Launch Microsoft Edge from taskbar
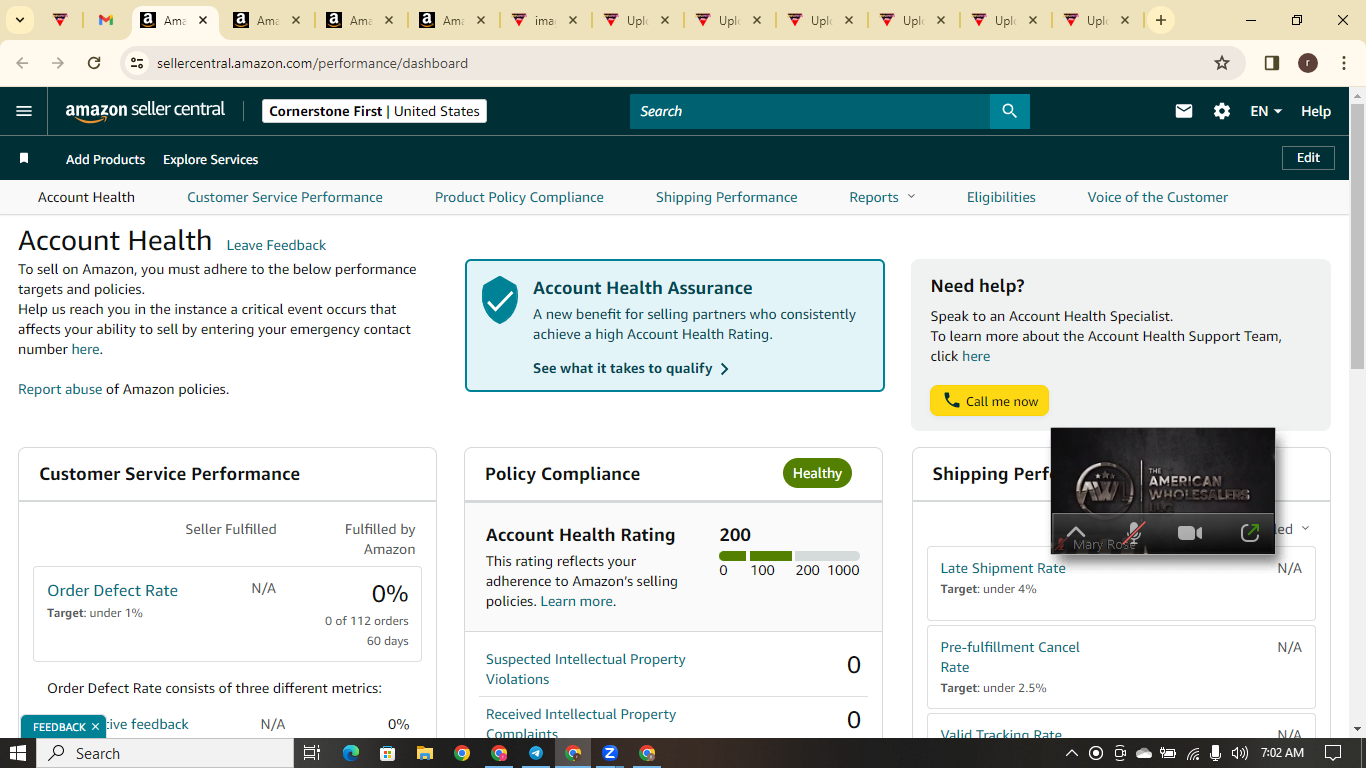This screenshot has width=1366, height=768. [350, 753]
